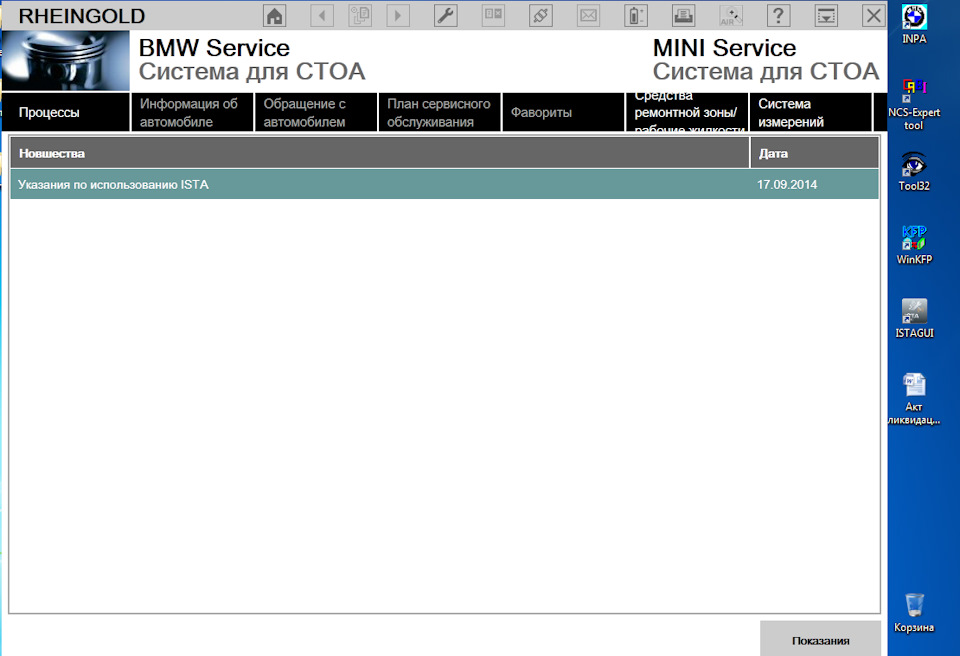Click the connection plug icon
The width and height of the screenshot is (960, 656).
[x=541, y=15]
